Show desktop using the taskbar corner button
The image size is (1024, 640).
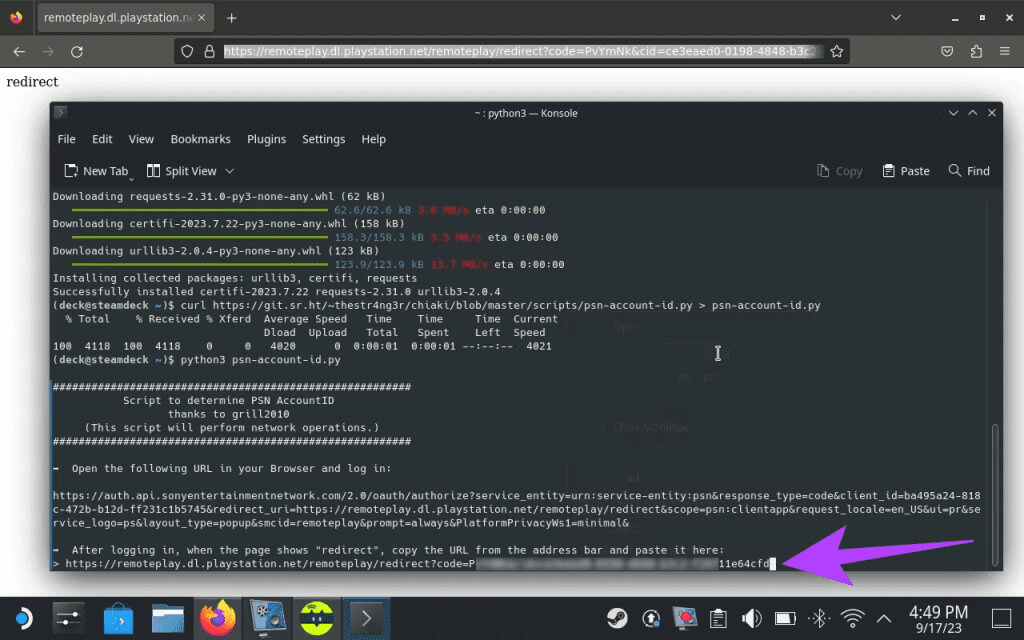click(1001, 618)
